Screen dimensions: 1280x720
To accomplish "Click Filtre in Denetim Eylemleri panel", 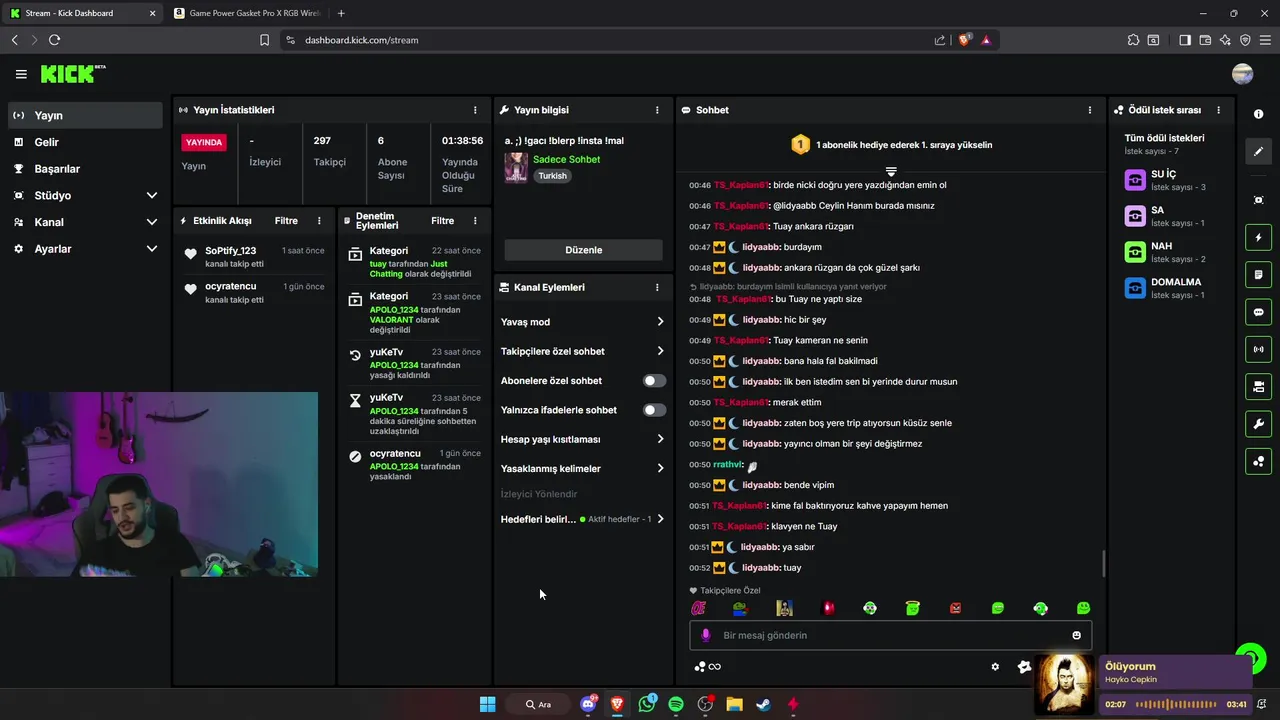I will 443,221.
